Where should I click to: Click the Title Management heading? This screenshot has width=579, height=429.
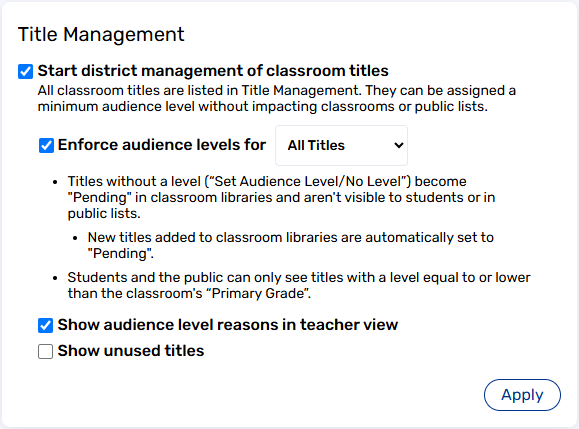coord(101,35)
